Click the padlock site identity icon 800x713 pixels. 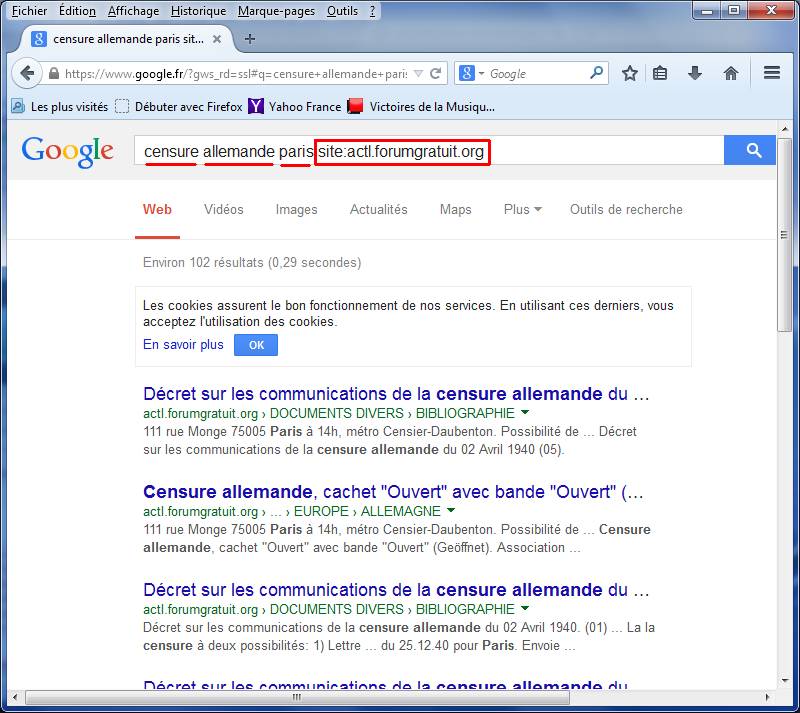pos(54,74)
